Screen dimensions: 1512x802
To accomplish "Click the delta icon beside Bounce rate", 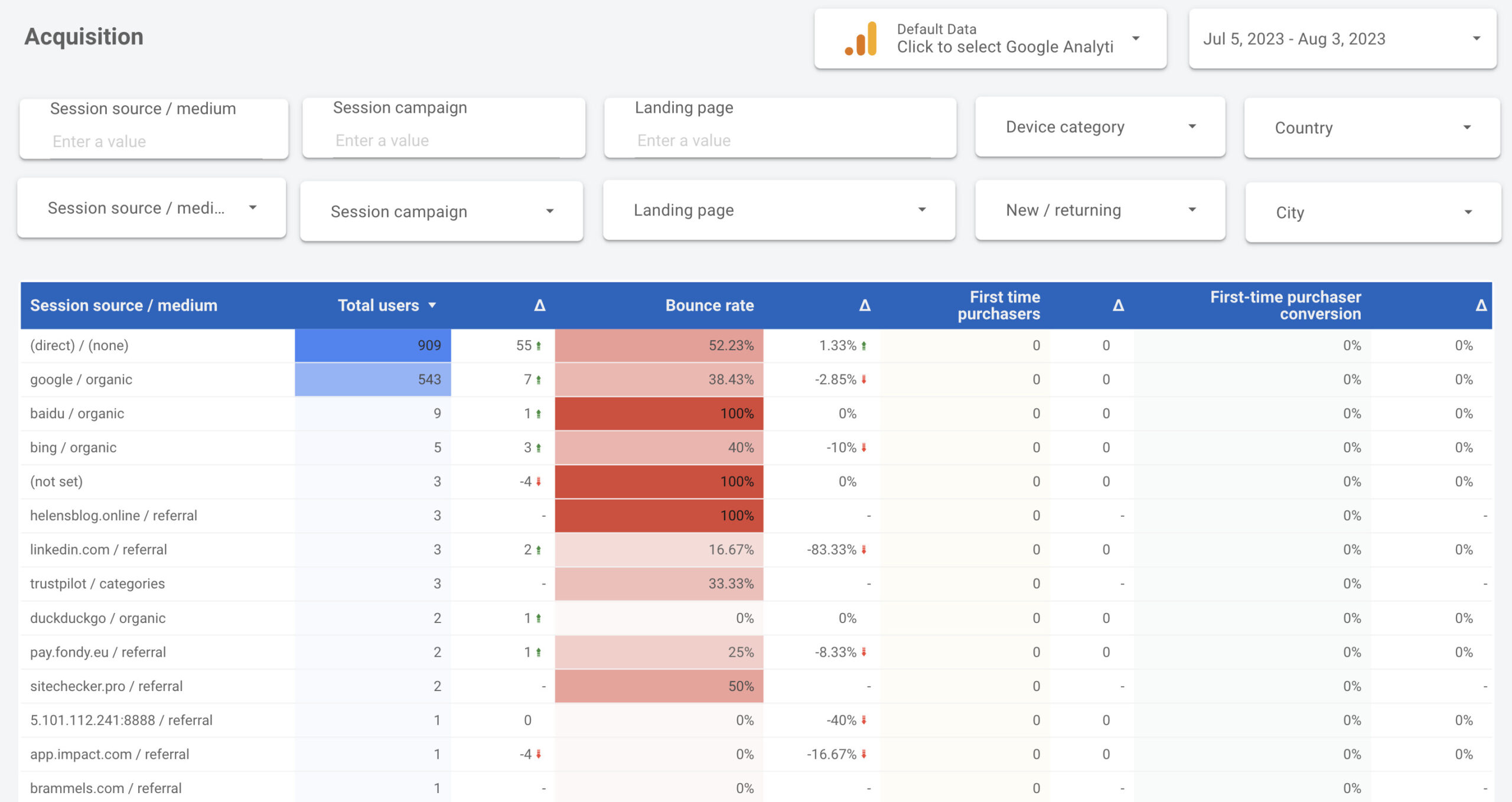I will 864,305.
